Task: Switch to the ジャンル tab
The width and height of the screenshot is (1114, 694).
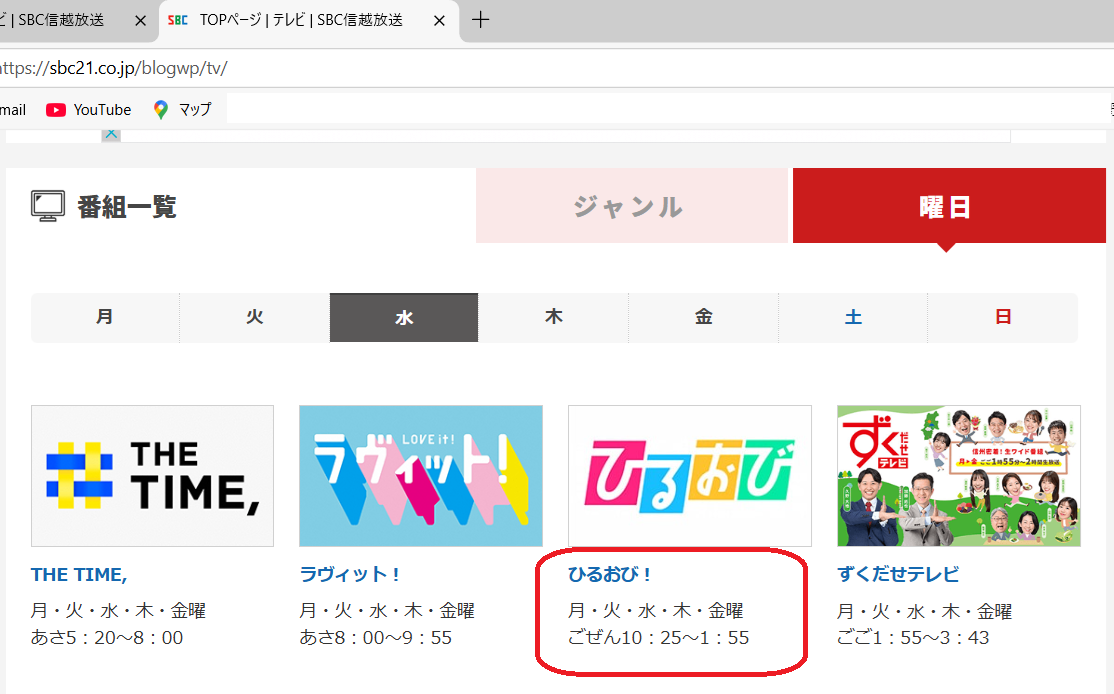Action: (x=631, y=206)
